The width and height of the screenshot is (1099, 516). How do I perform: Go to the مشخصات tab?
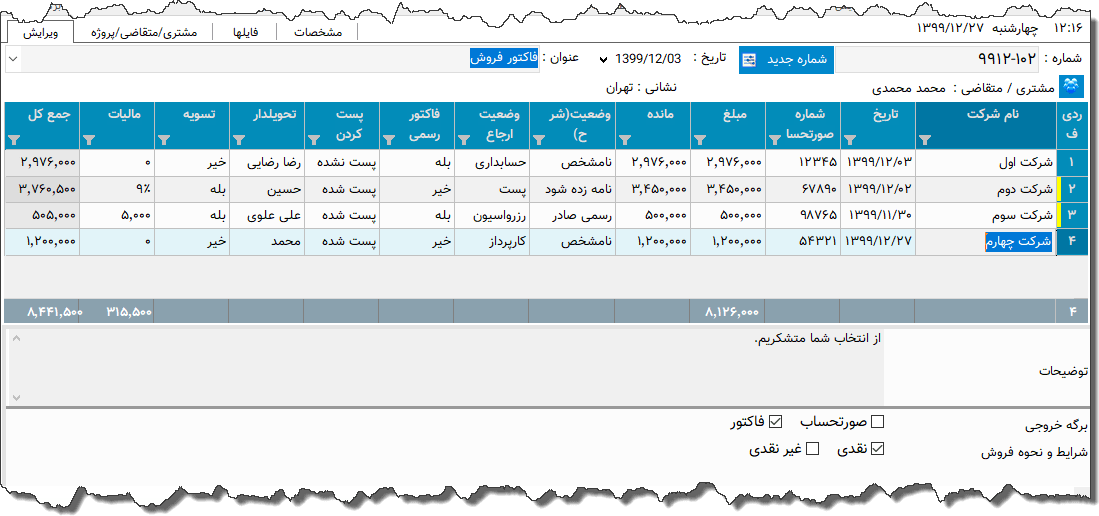[318, 32]
